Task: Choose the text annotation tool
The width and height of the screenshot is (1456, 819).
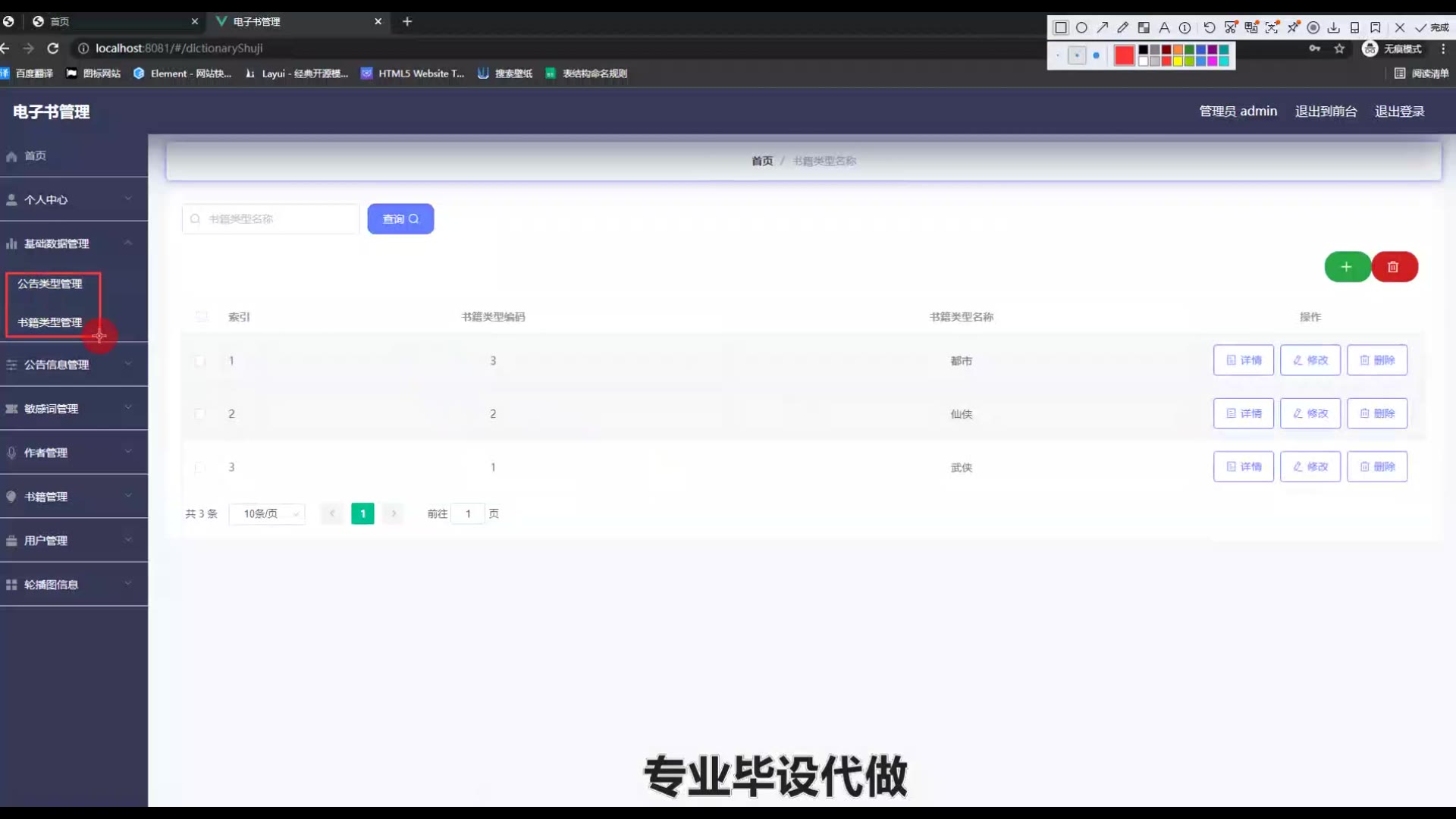Action: pyautogui.click(x=1164, y=27)
